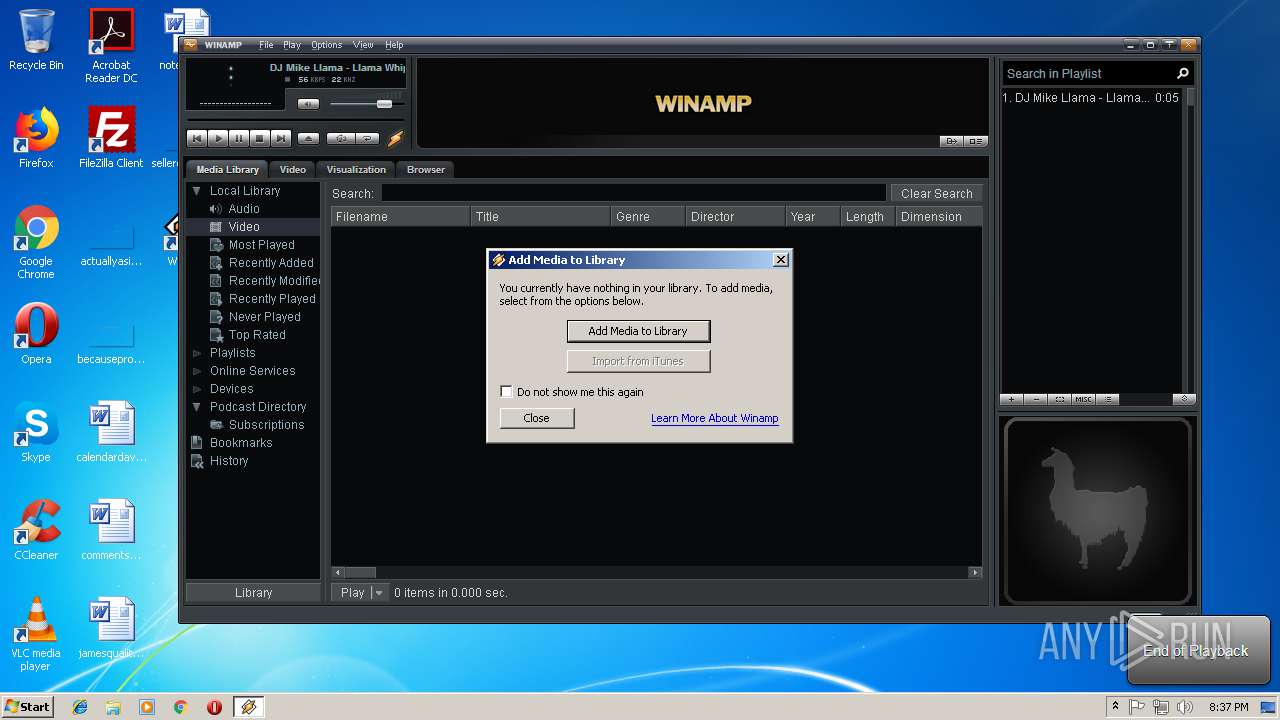Click the playlist Select button
Viewport: 1280px width, 720px height.
[x=1060, y=399]
